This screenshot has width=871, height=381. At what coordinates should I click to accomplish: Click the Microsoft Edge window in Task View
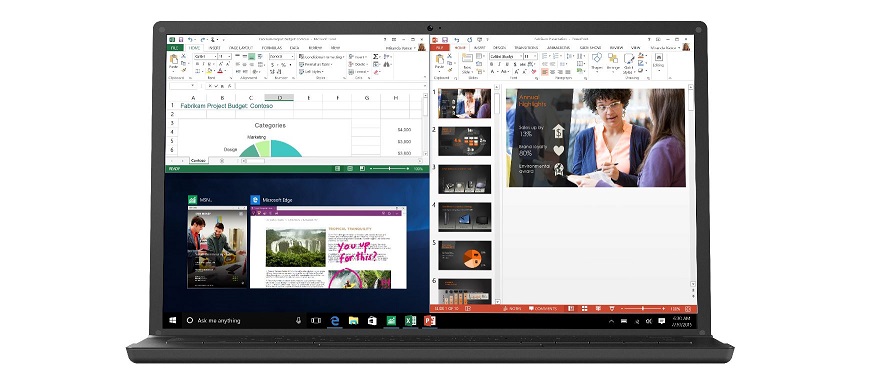(x=328, y=247)
